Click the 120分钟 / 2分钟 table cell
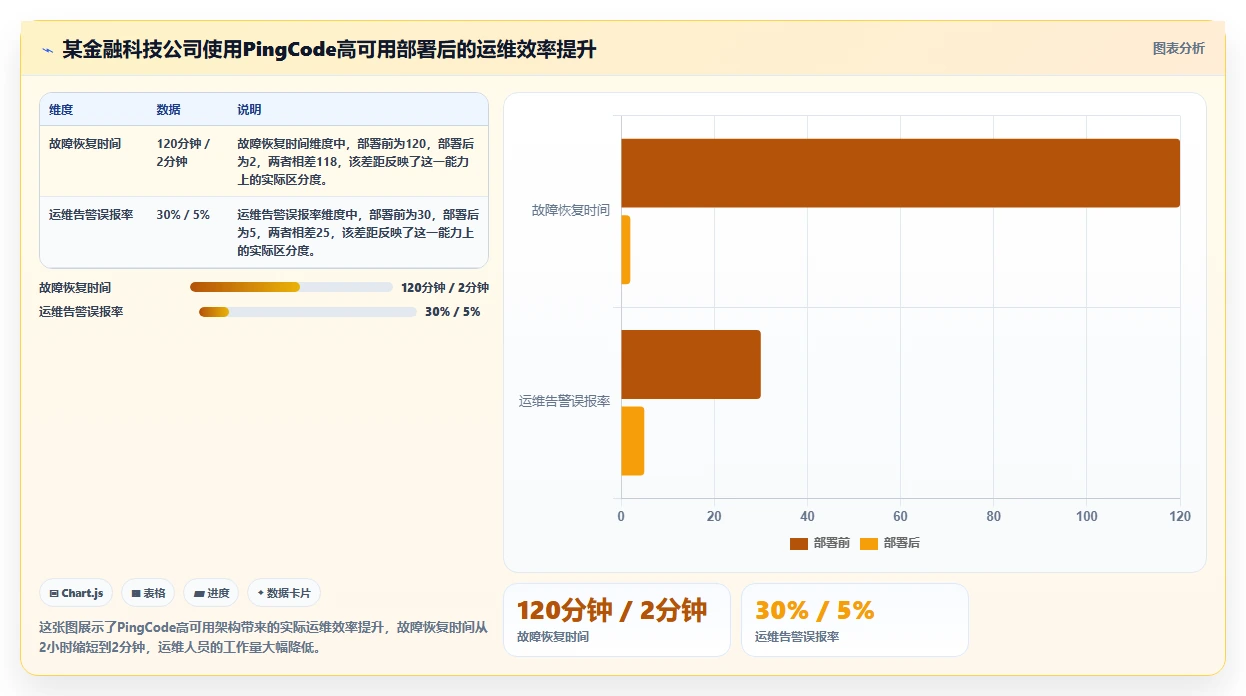Image resolution: width=1246 pixels, height=696 pixels. click(x=183, y=153)
